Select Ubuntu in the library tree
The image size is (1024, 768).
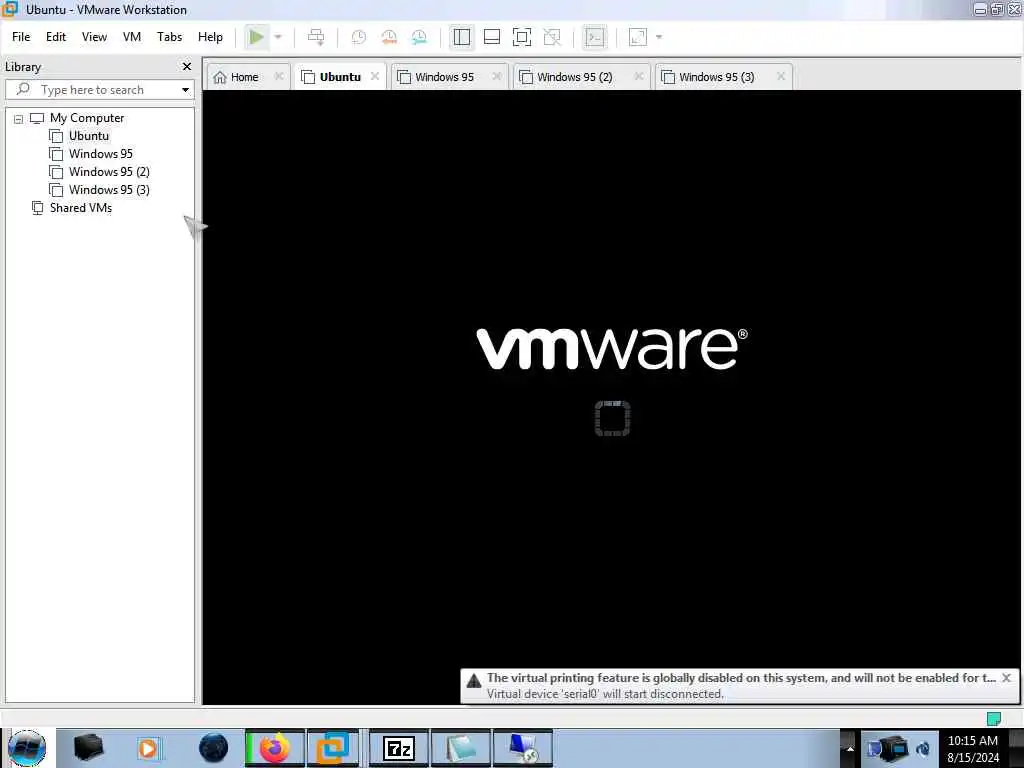[89, 136]
